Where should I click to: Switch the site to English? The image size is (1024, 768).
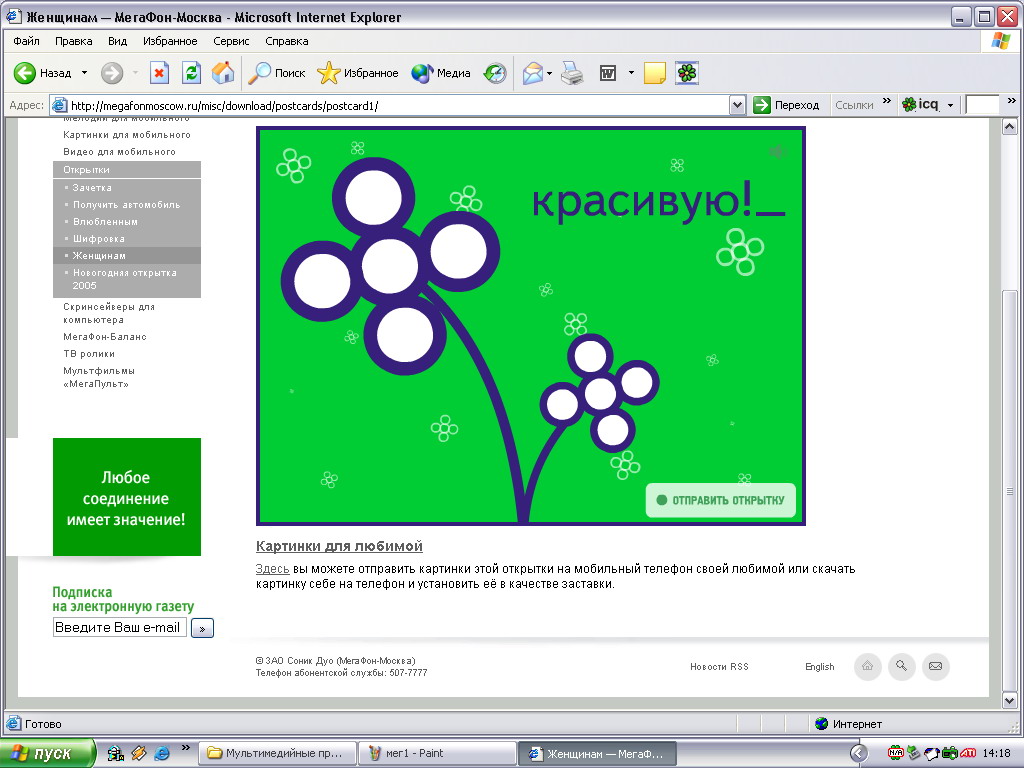(820, 667)
